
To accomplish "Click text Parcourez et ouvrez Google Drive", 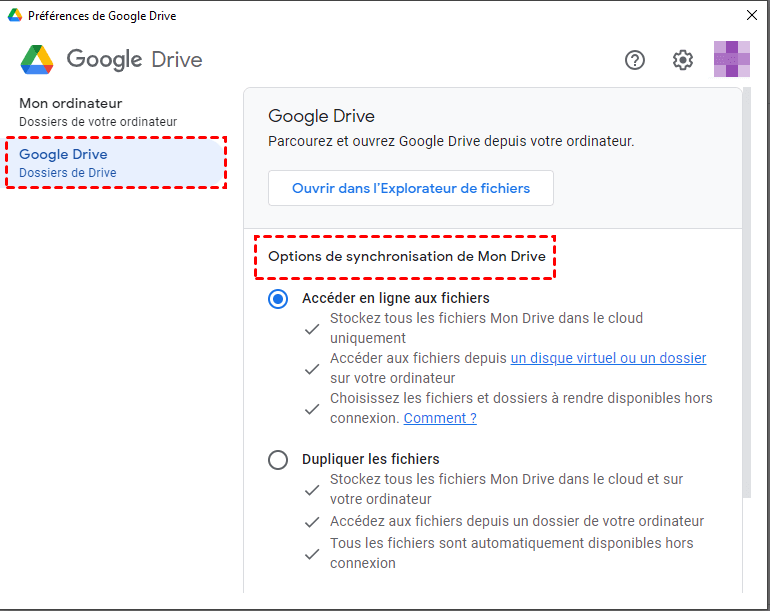I will click(x=451, y=141).
